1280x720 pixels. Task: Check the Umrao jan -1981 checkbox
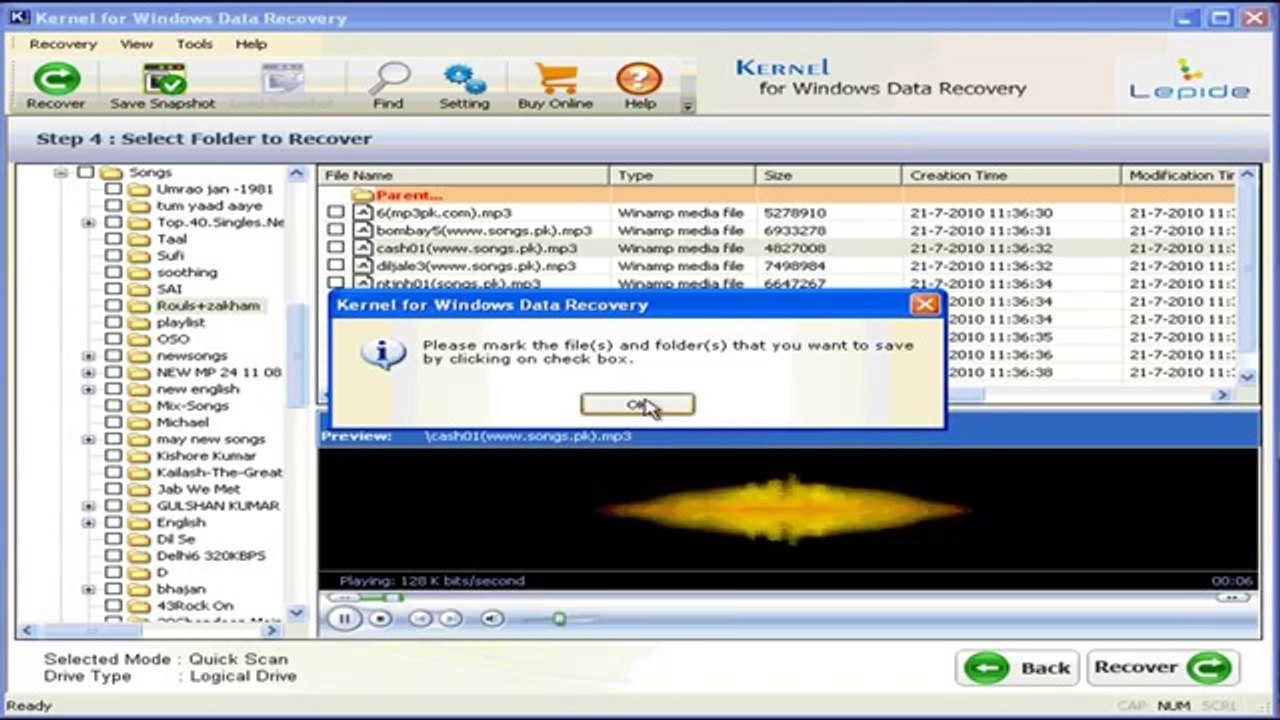coord(113,189)
